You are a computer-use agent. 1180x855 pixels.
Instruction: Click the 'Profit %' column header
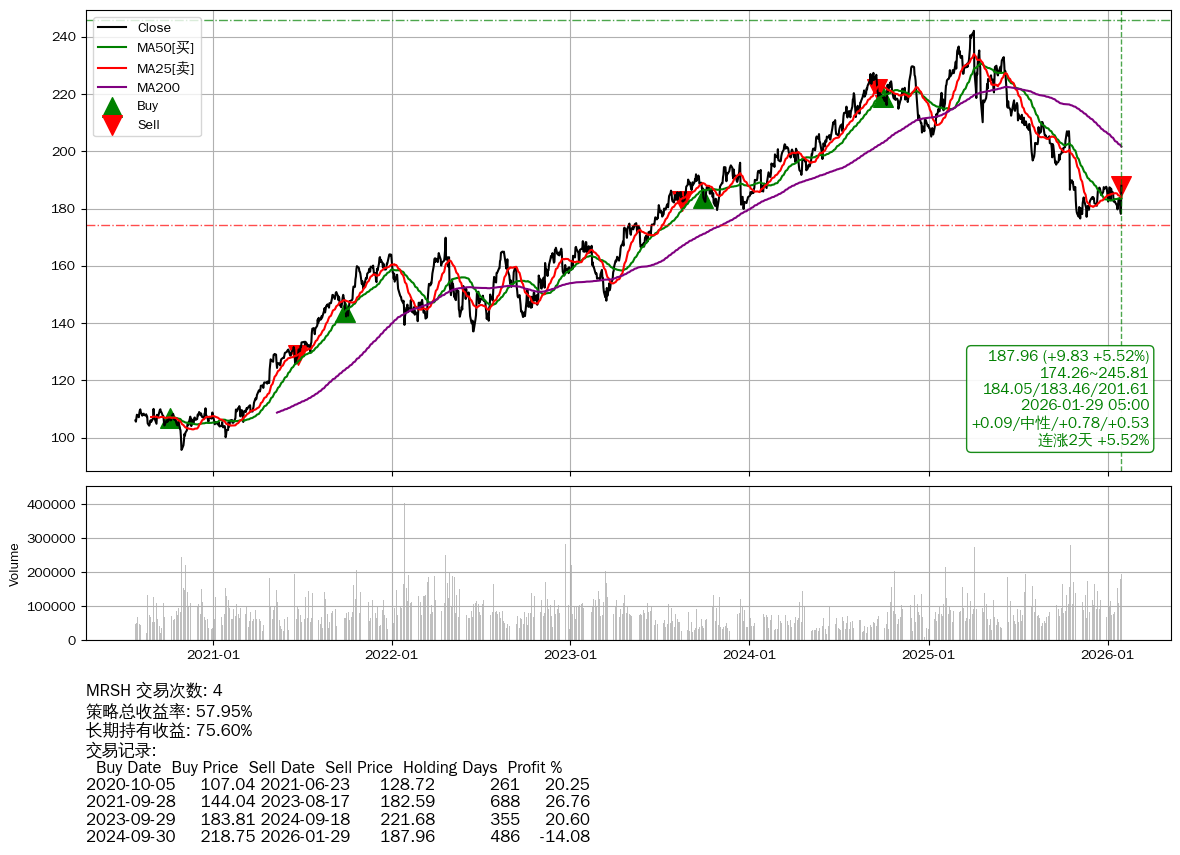pos(534,768)
